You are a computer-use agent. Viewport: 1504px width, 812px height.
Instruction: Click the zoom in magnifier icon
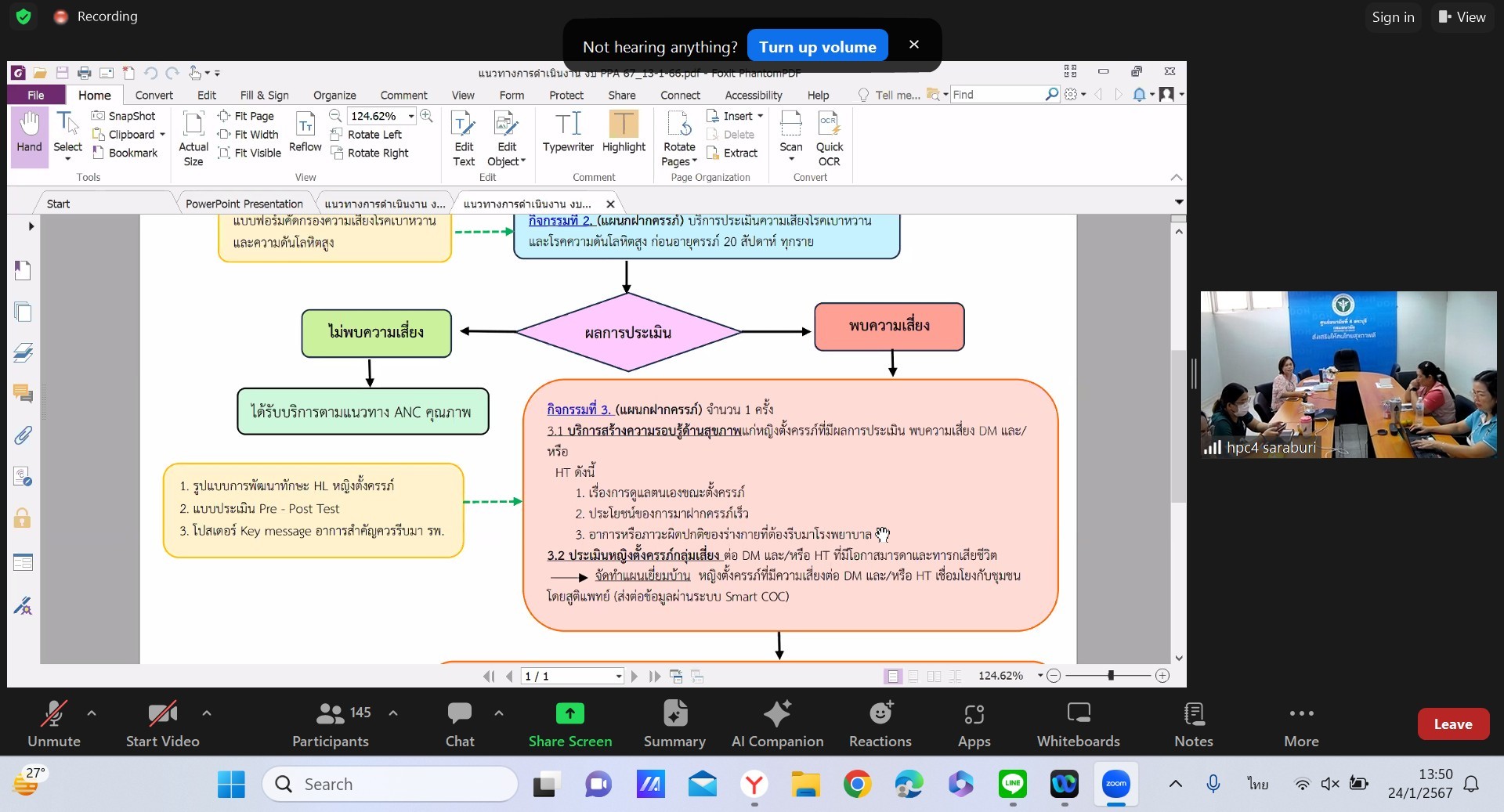(x=426, y=116)
